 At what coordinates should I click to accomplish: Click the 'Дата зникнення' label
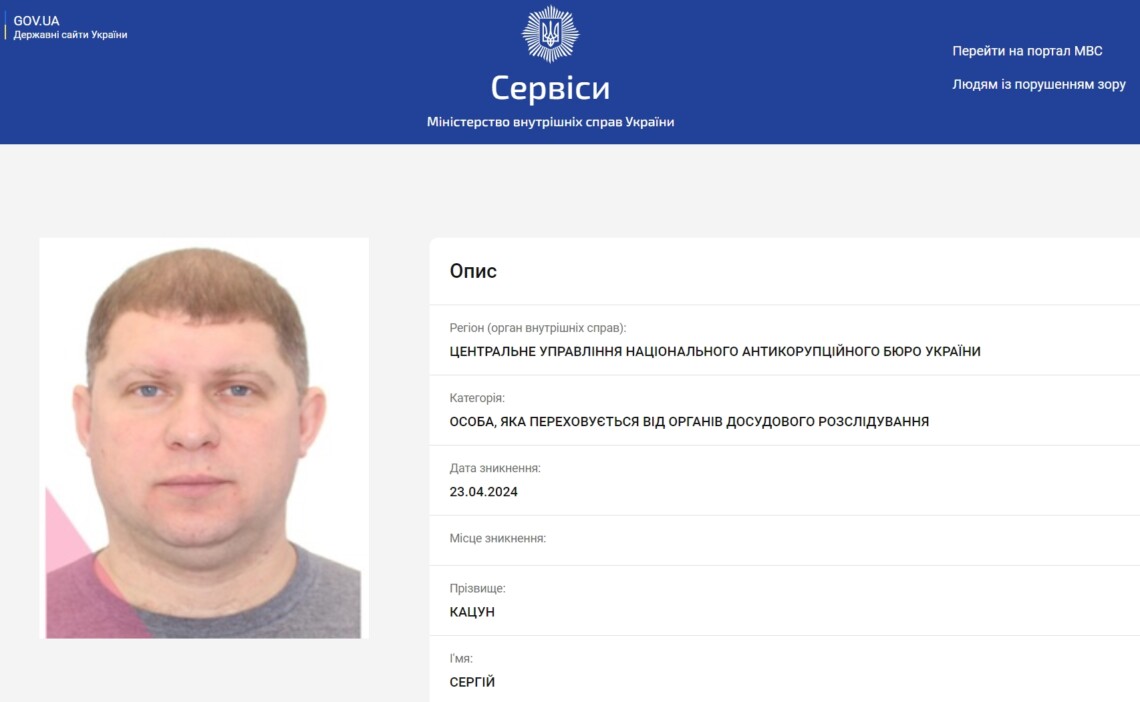(x=495, y=468)
